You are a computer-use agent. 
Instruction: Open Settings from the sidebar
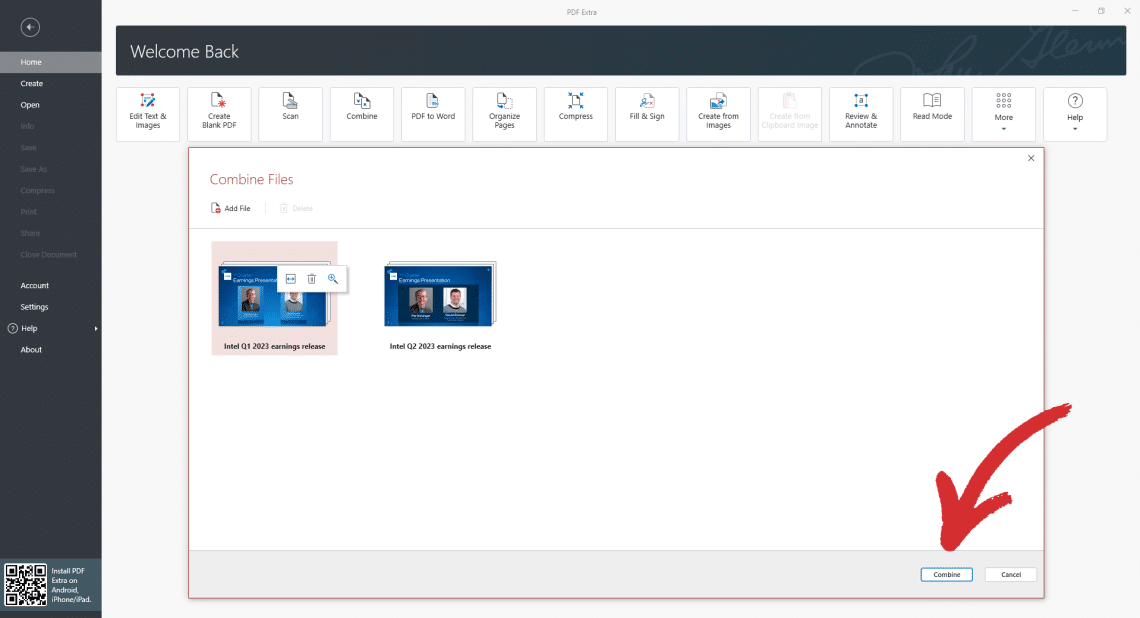pos(34,306)
